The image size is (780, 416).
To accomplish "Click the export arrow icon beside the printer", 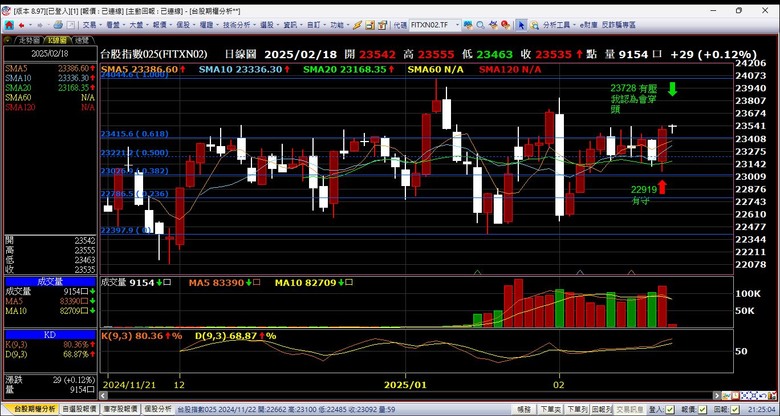I will click(71, 25).
